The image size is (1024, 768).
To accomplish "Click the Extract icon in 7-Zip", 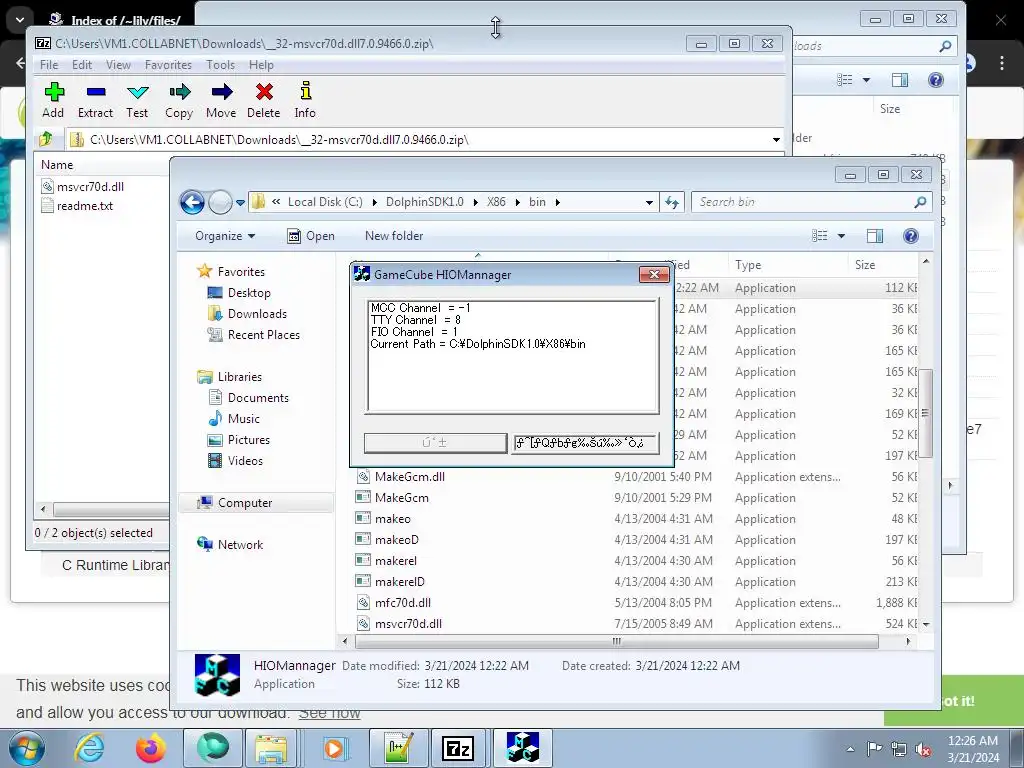I will point(95,99).
